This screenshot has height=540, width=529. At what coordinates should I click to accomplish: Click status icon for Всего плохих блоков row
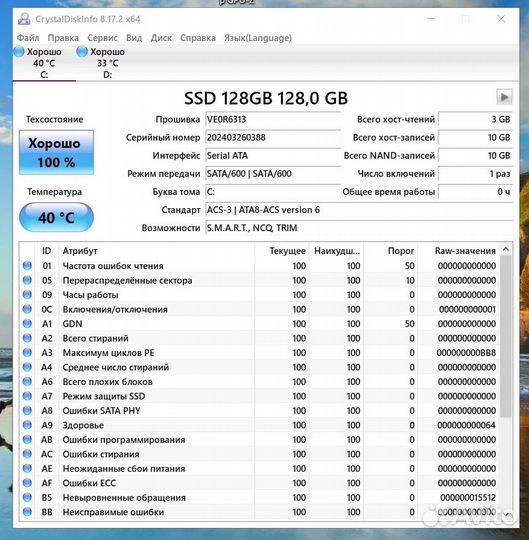pyautogui.click(x=27, y=381)
